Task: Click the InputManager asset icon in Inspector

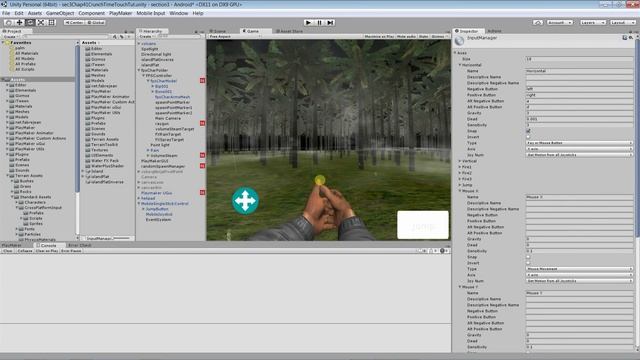Action: (x=460, y=40)
